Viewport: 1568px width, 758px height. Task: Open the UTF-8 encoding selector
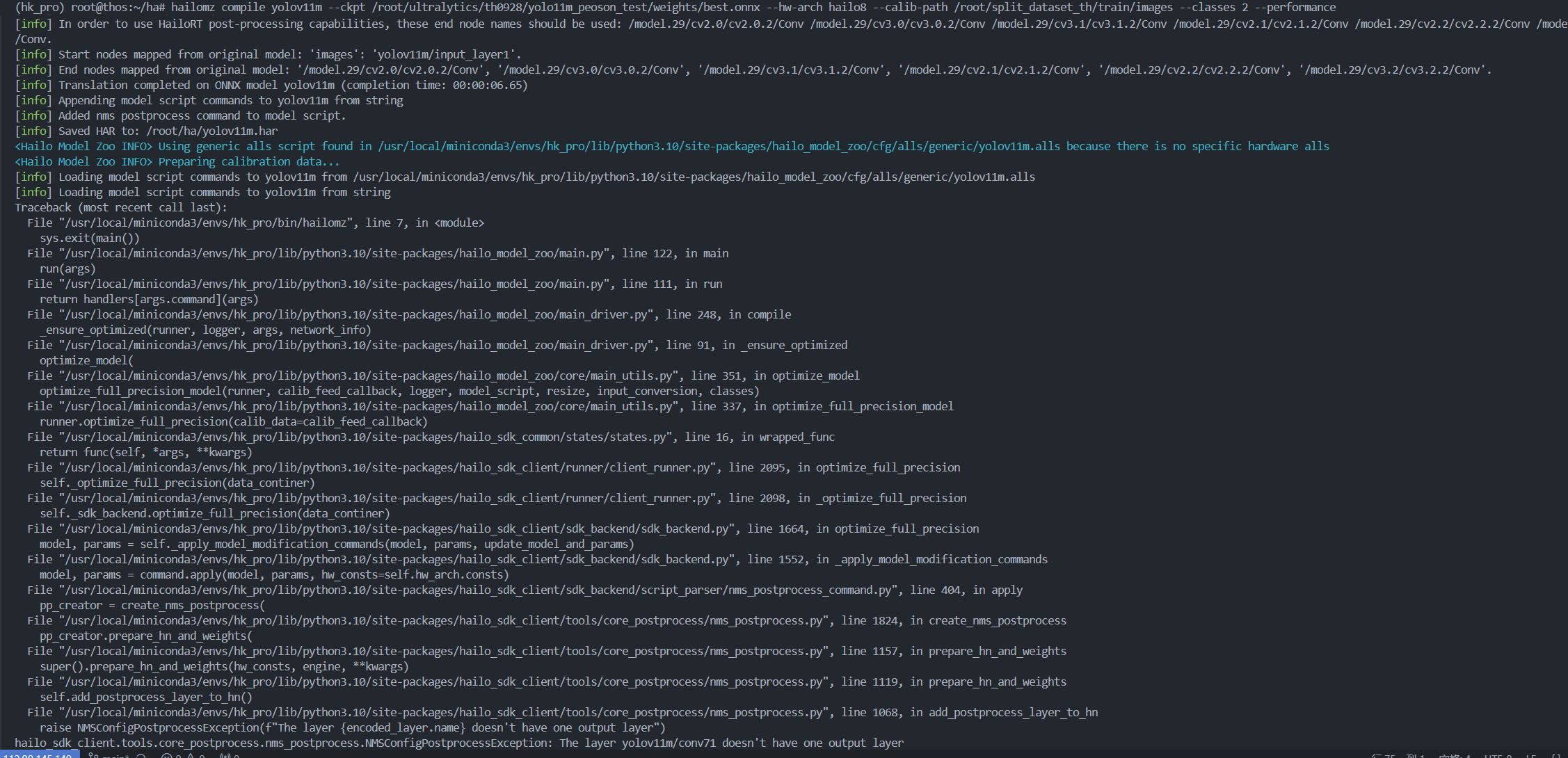click(1498, 756)
